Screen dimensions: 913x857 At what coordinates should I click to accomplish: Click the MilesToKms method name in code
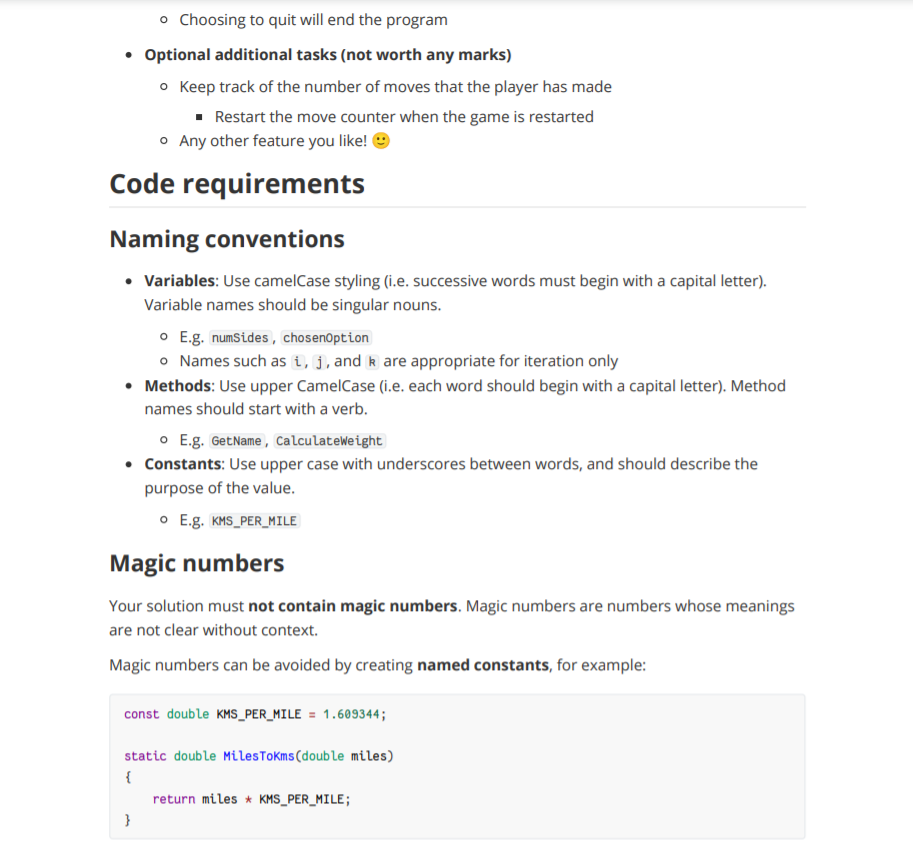tap(259, 756)
